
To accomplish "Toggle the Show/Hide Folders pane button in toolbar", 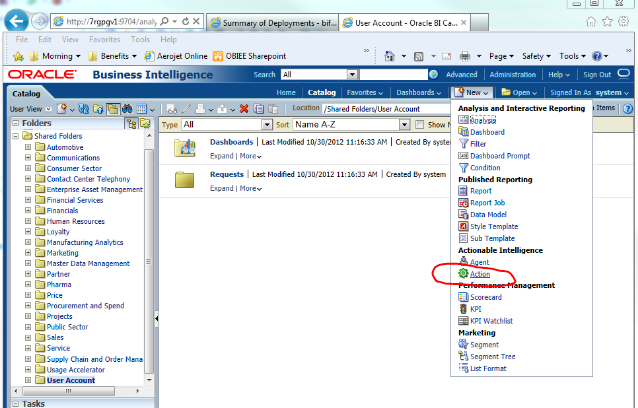I will click(113, 109).
